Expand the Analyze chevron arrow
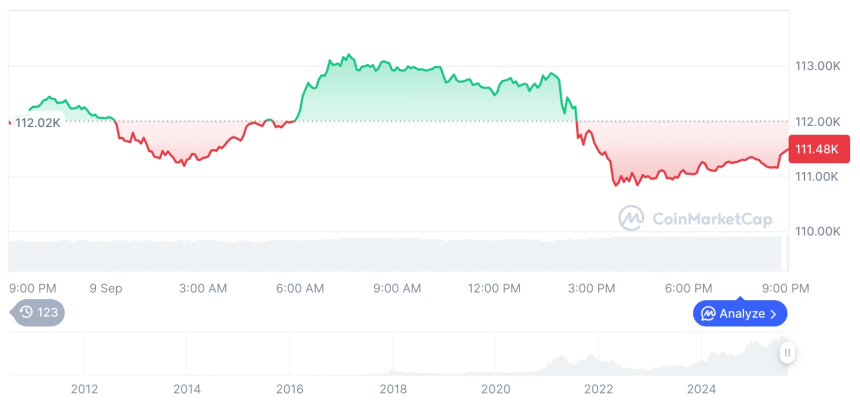The width and height of the screenshot is (860, 401). 774,314
